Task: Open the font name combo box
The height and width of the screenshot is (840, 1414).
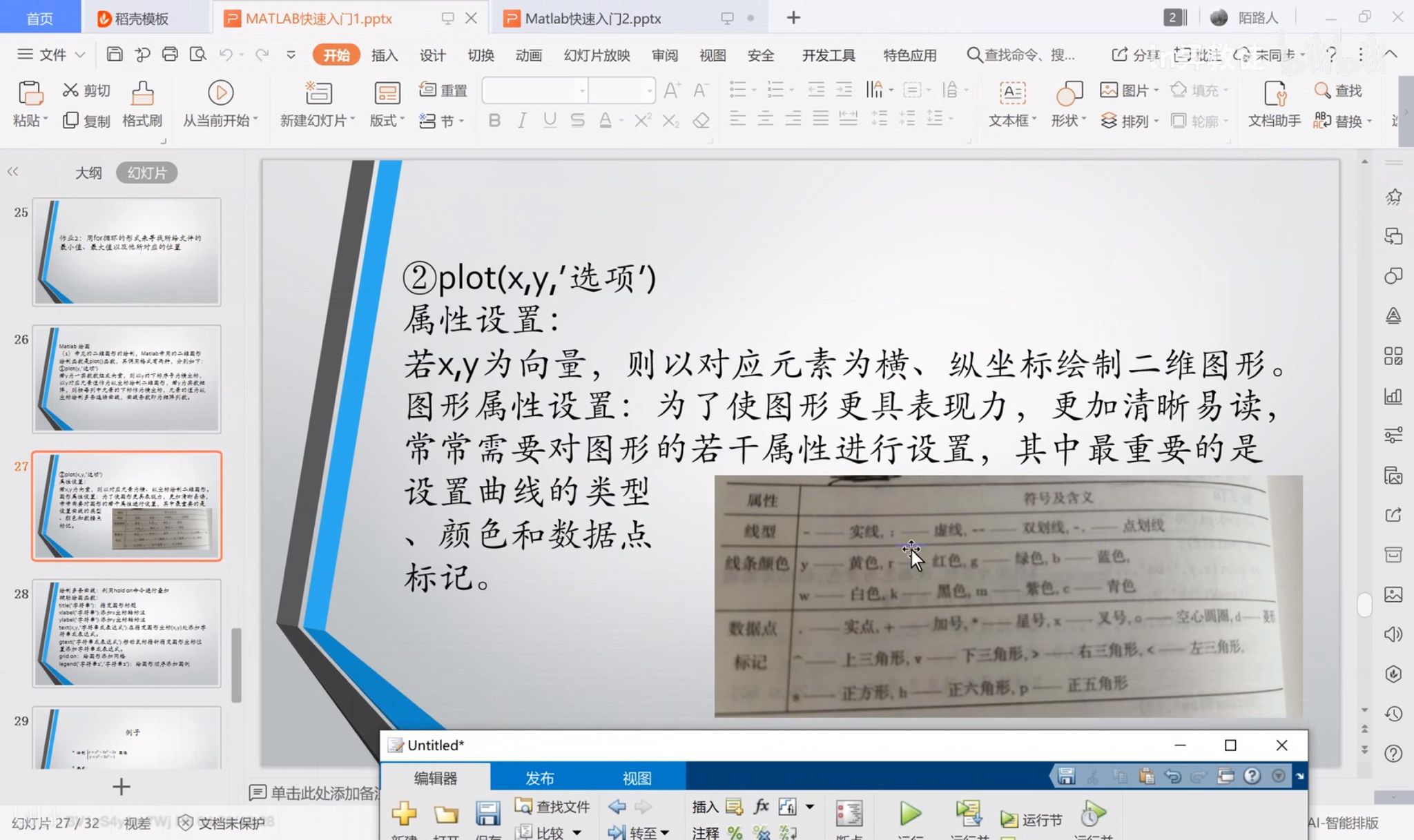Action: click(x=534, y=90)
